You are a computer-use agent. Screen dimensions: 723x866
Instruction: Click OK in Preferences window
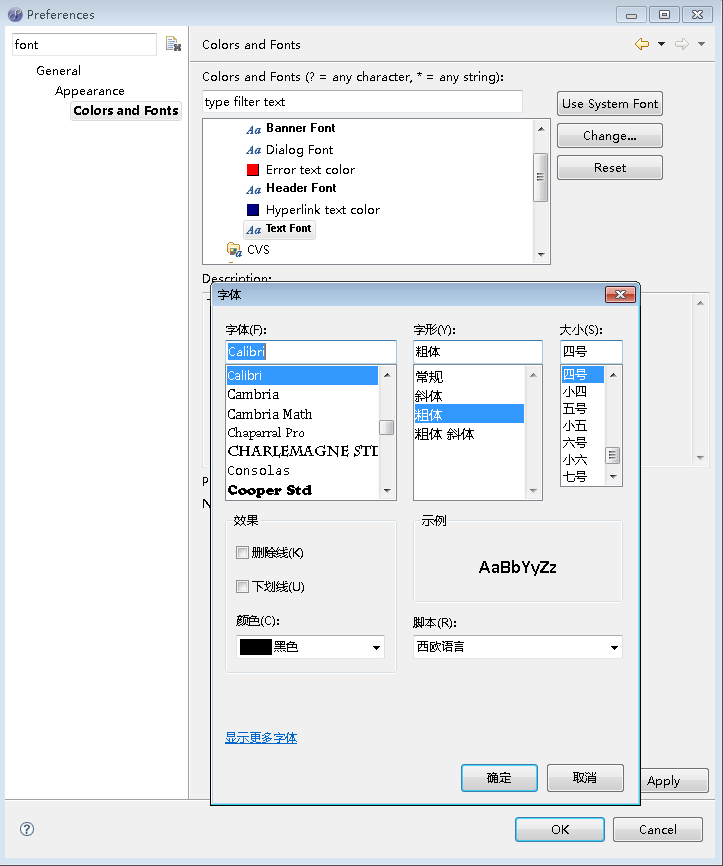click(x=560, y=829)
